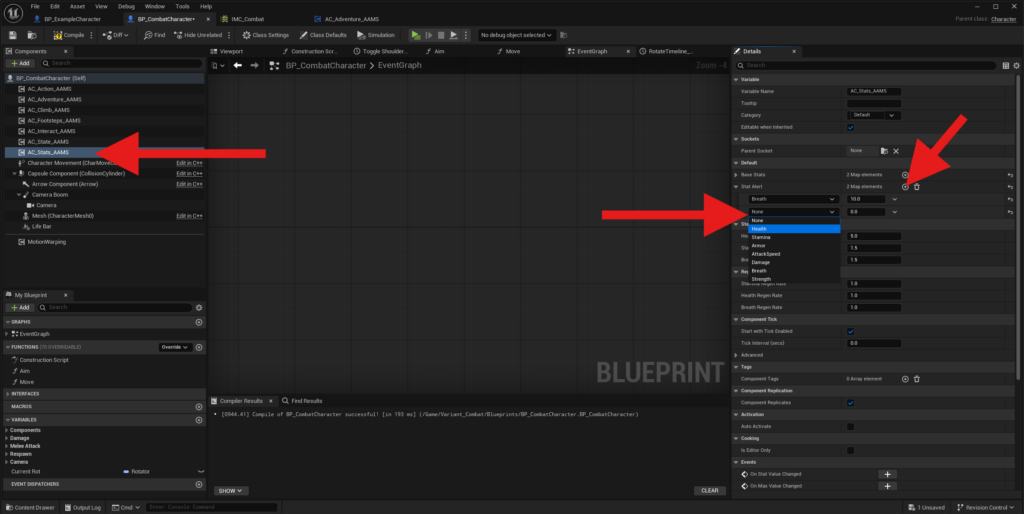This screenshot has height=514, width=1024.
Task: Clear the Parent Socket with X icon
Action: (896, 151)
